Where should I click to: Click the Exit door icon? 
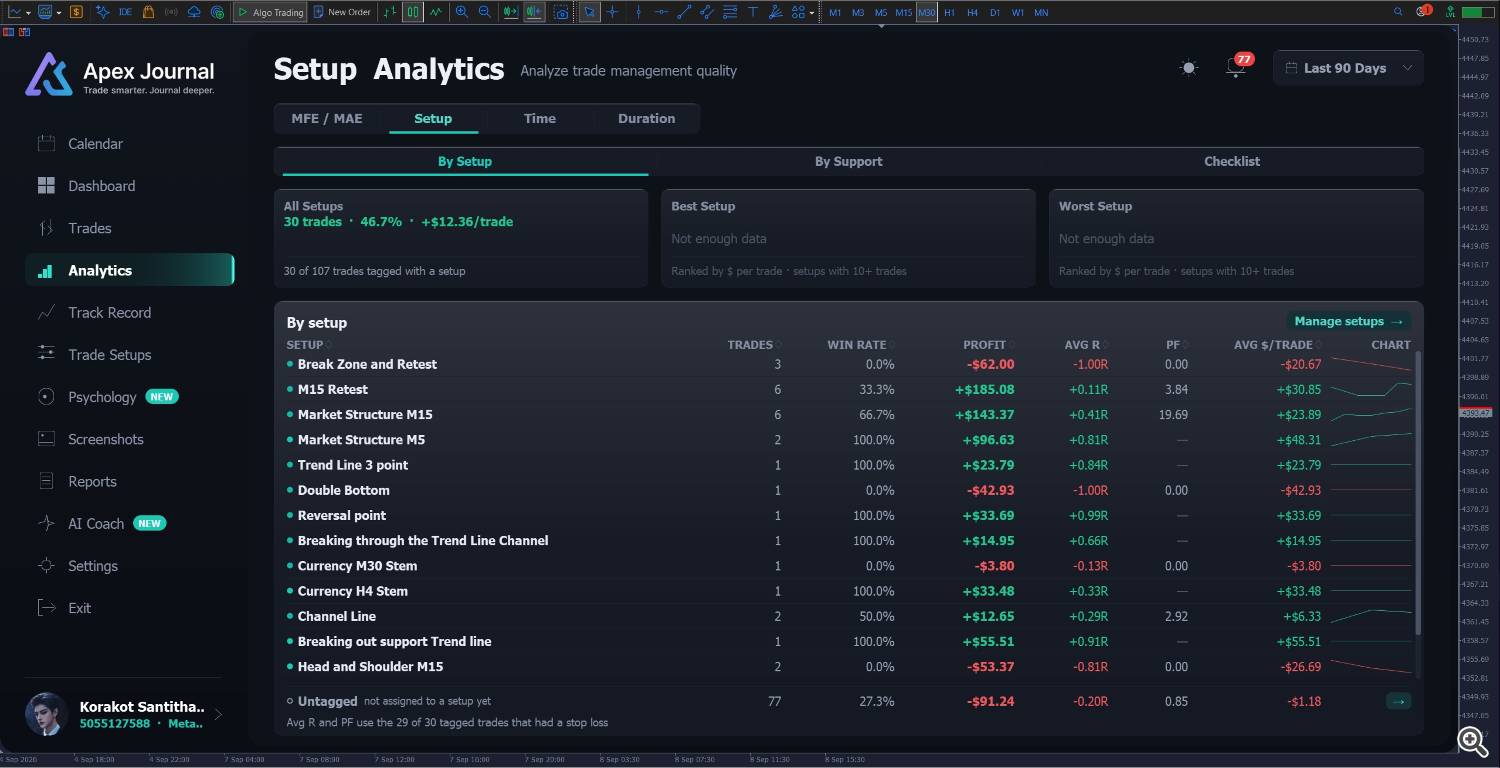pyautogui.click(x=46, y=608)
